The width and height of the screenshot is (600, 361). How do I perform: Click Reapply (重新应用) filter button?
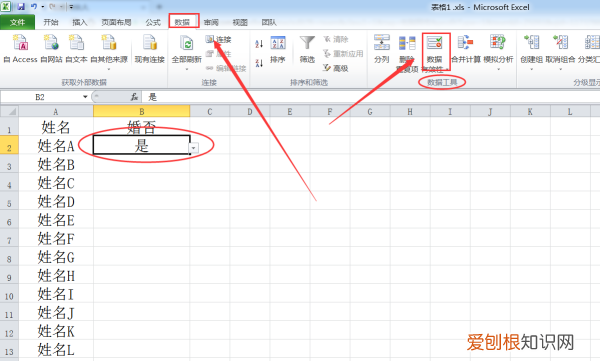[343, 54]
